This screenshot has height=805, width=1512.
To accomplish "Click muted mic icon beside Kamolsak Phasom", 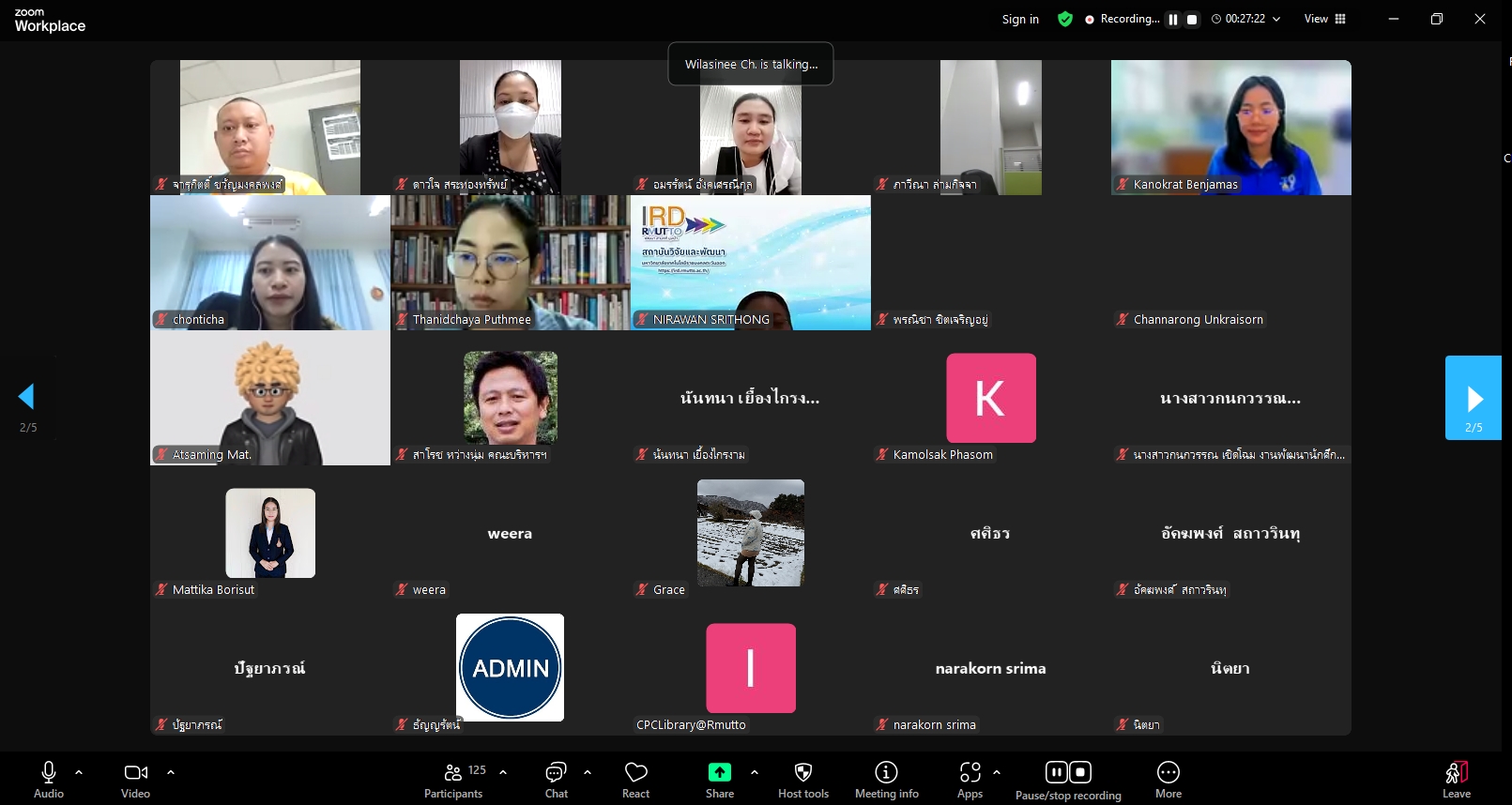I will click(x=882, y=455).
